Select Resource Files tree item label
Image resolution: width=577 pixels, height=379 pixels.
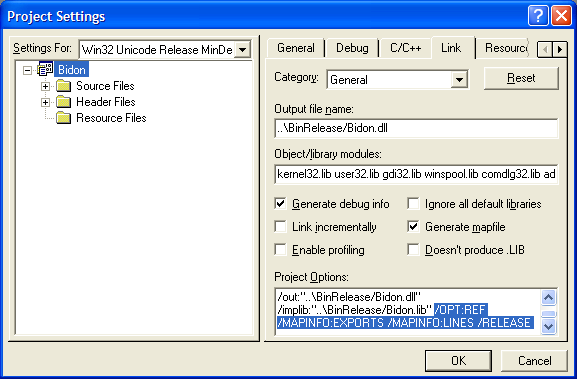111,118
